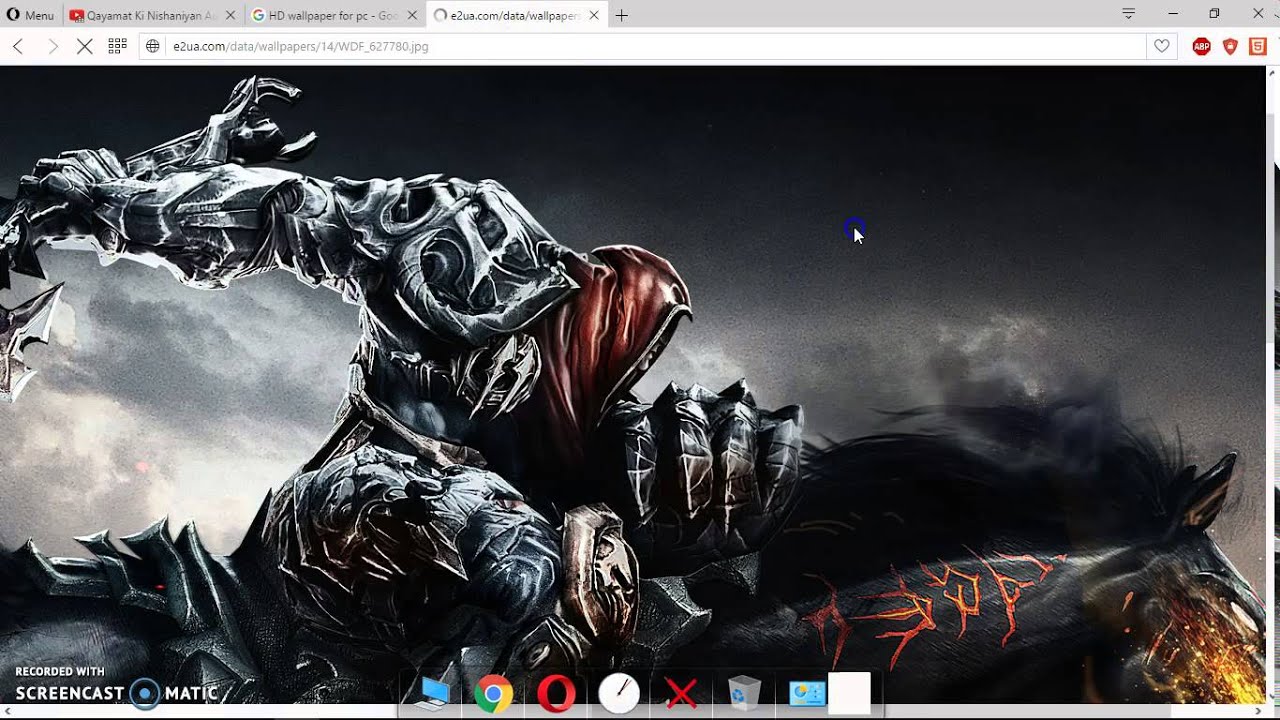Open the Adblock Plus extension

[x=1202, y=46]
